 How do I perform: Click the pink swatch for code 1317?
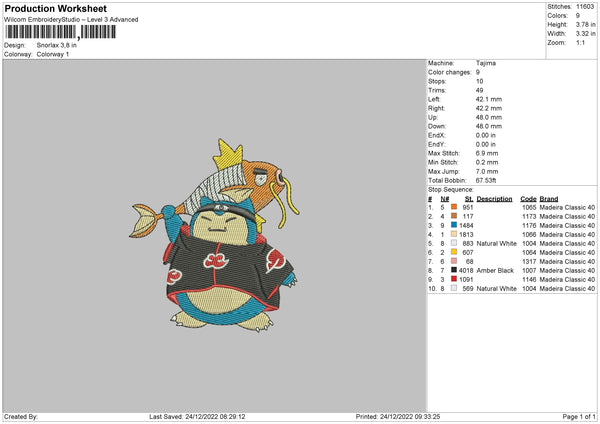454,261
